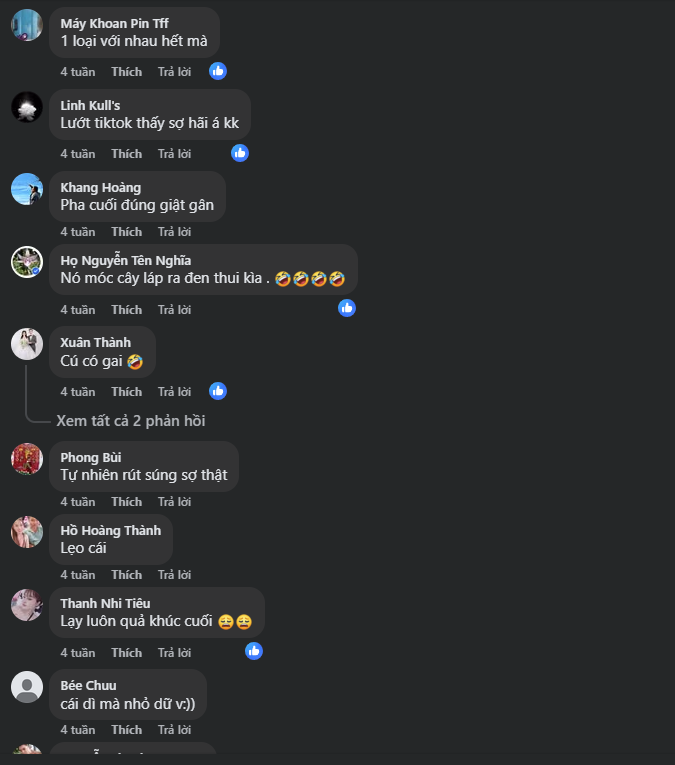Open Khang Hoàng profile picture

(27, 189)
